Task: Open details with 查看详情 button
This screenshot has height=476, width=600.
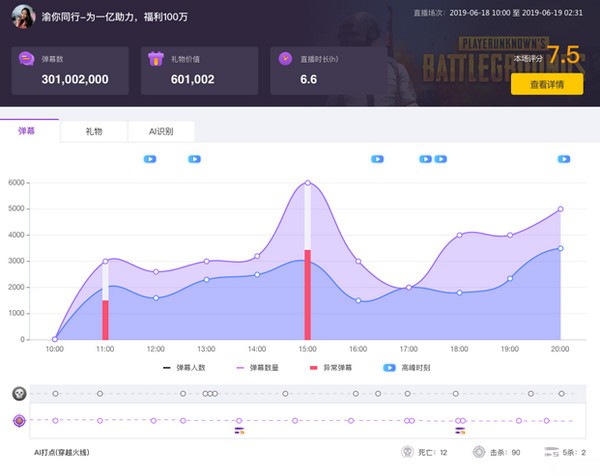Action: pos(547,84)
